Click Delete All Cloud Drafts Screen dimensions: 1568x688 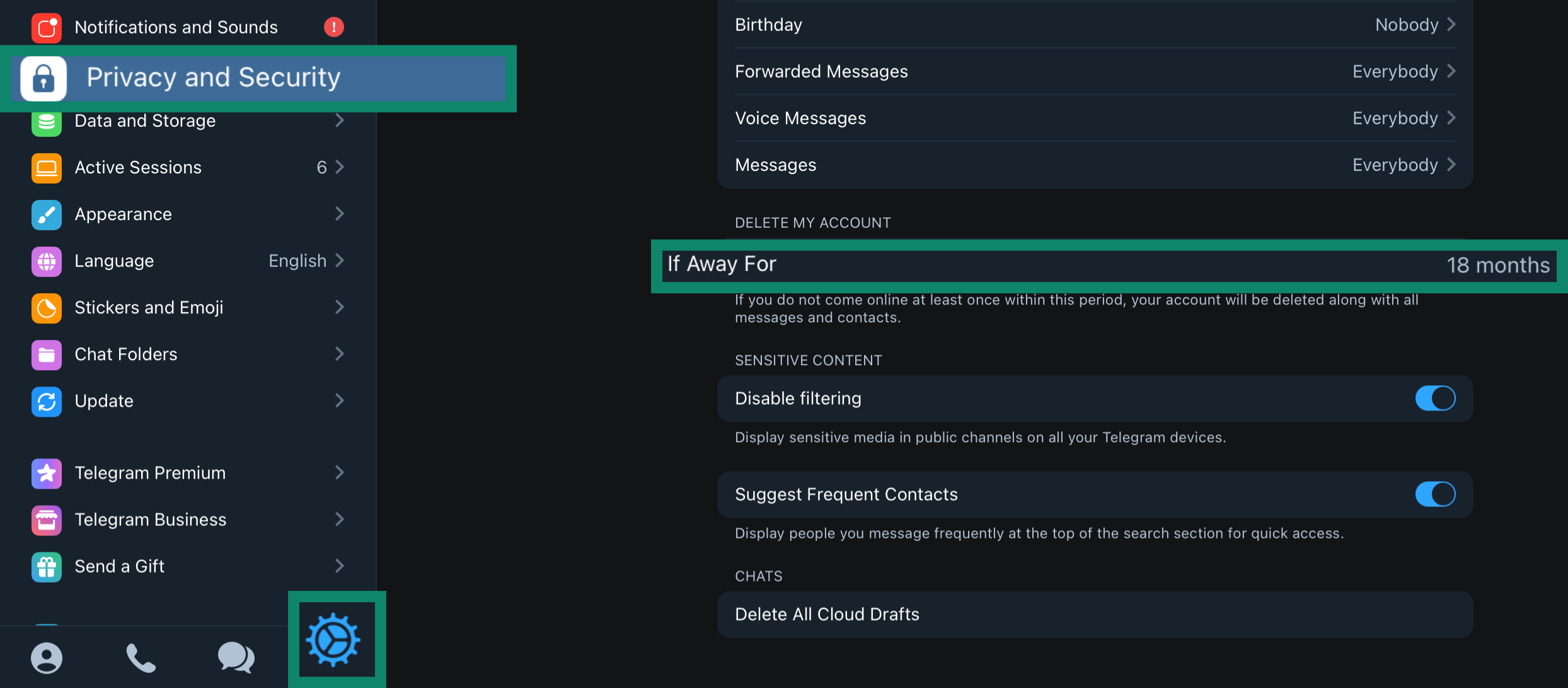click(x=827, y=615)
